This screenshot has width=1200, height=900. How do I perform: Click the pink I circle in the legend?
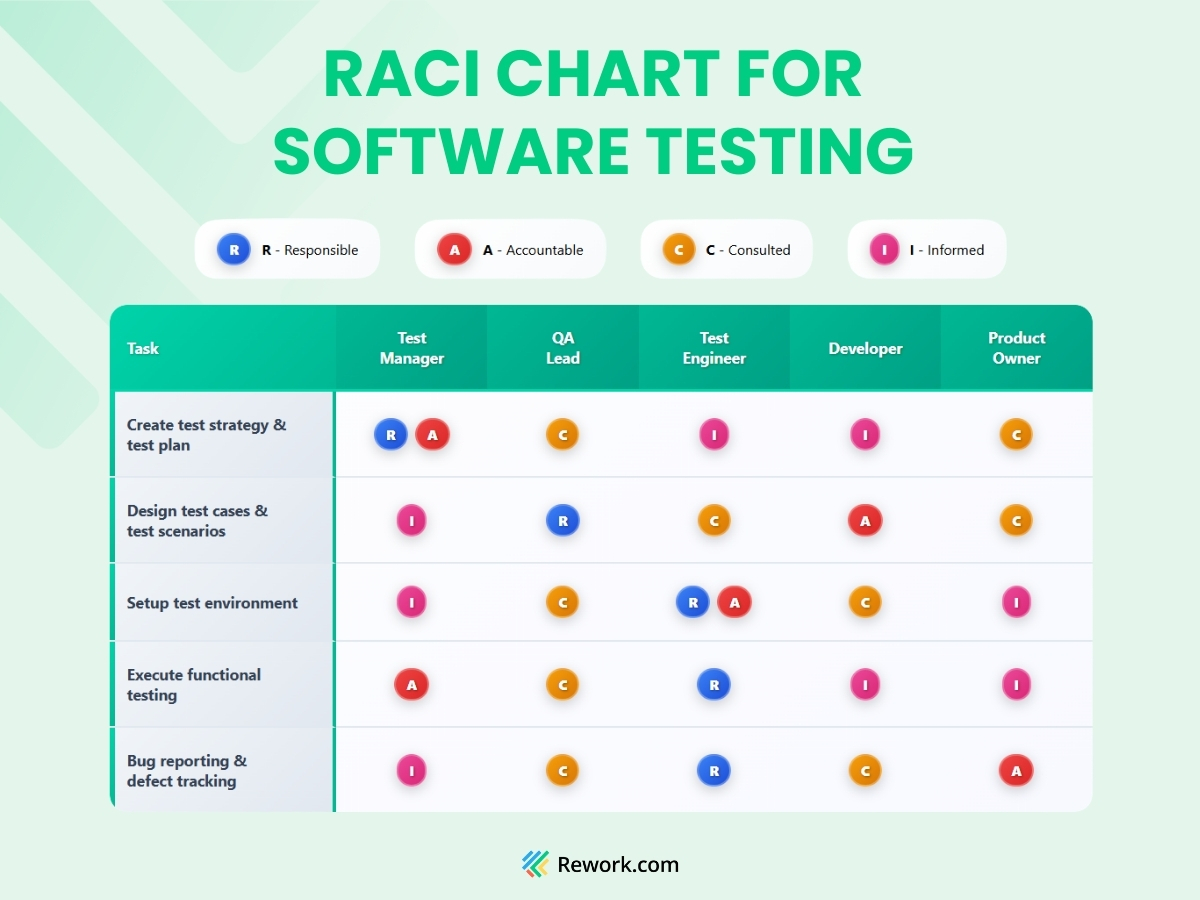pos(885,250)
